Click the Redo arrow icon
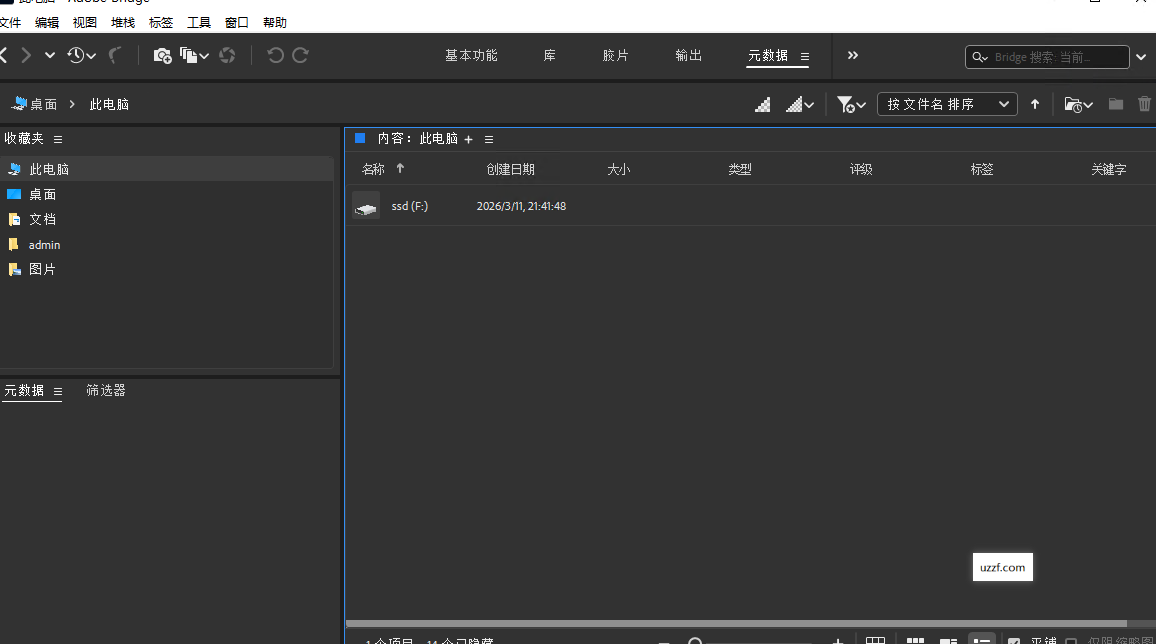Image resolution: width=1156 pixels, height=644 pixels. tap(302, 55)
